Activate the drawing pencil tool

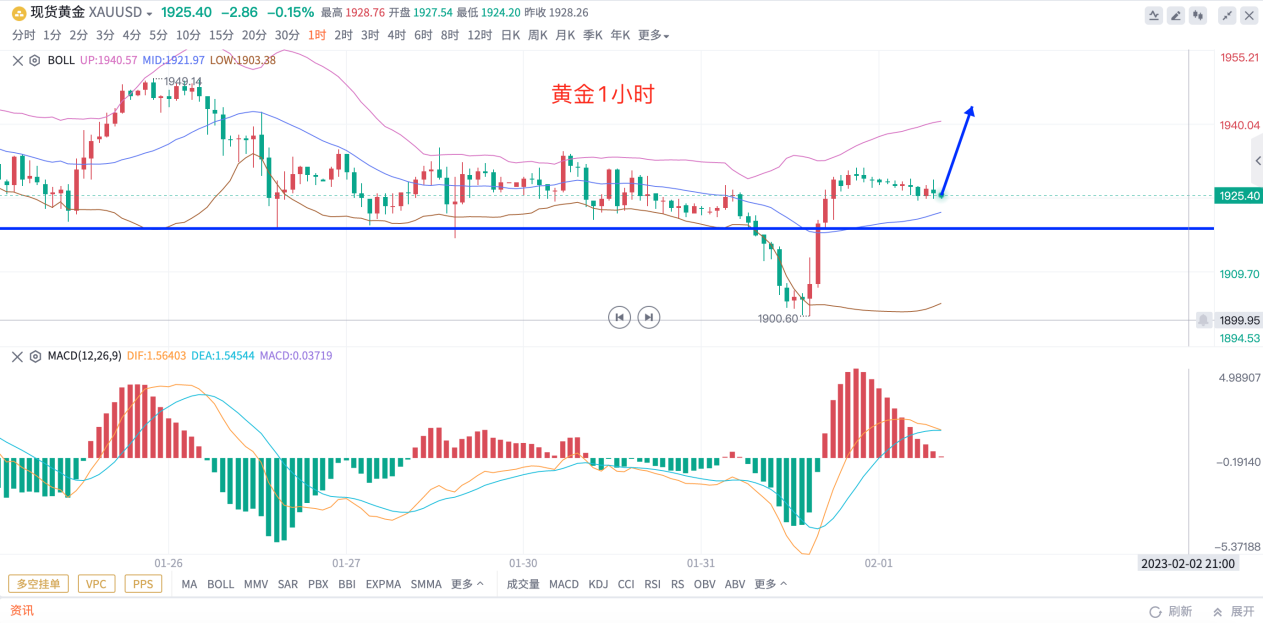tap(1176, 15)
